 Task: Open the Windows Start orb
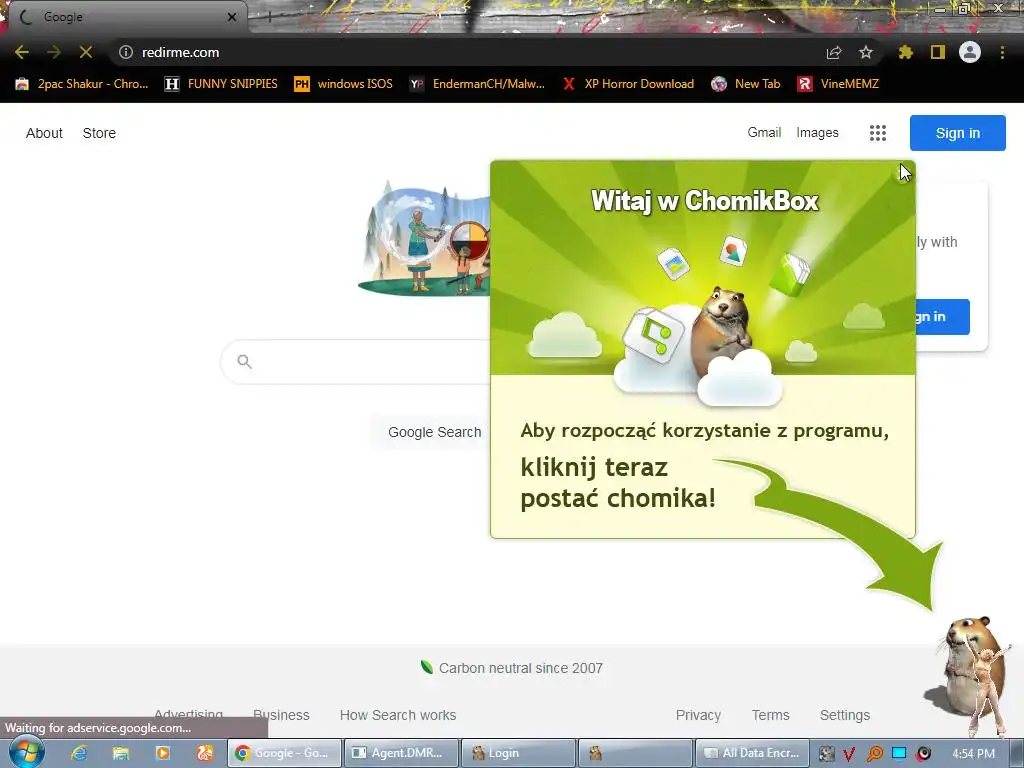[26, 752]
